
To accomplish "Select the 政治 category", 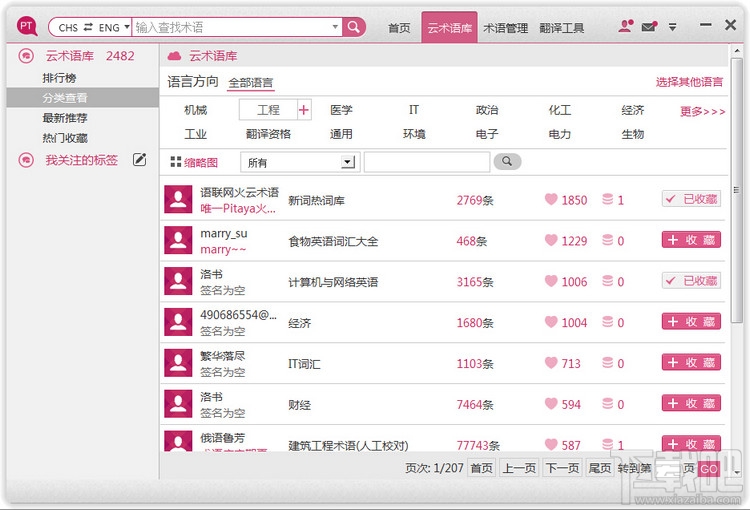I will tap(487, 110).
